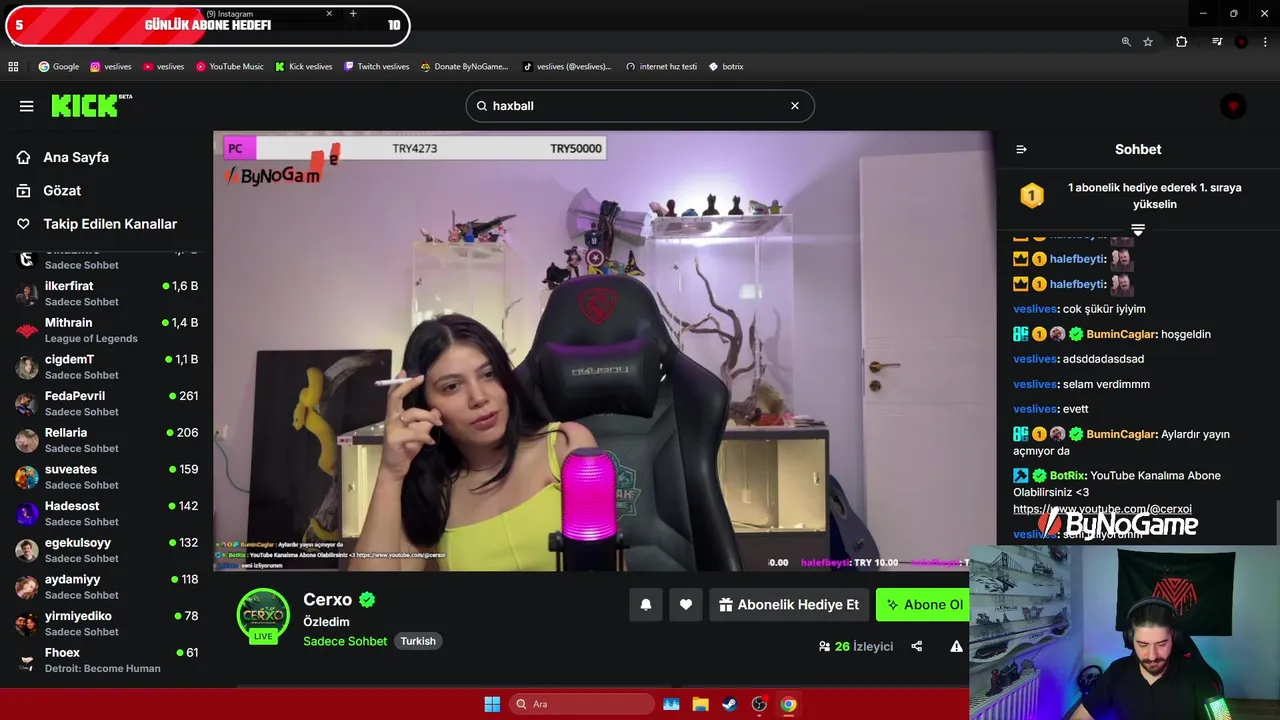
Task: Click the share stream icon
Action: [917, 646]
